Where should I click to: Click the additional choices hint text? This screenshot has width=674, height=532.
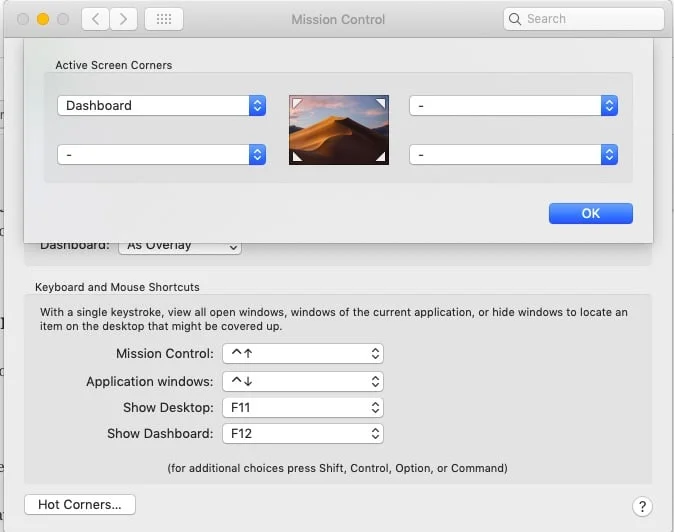pyautogui.click(x=337, y=468)
